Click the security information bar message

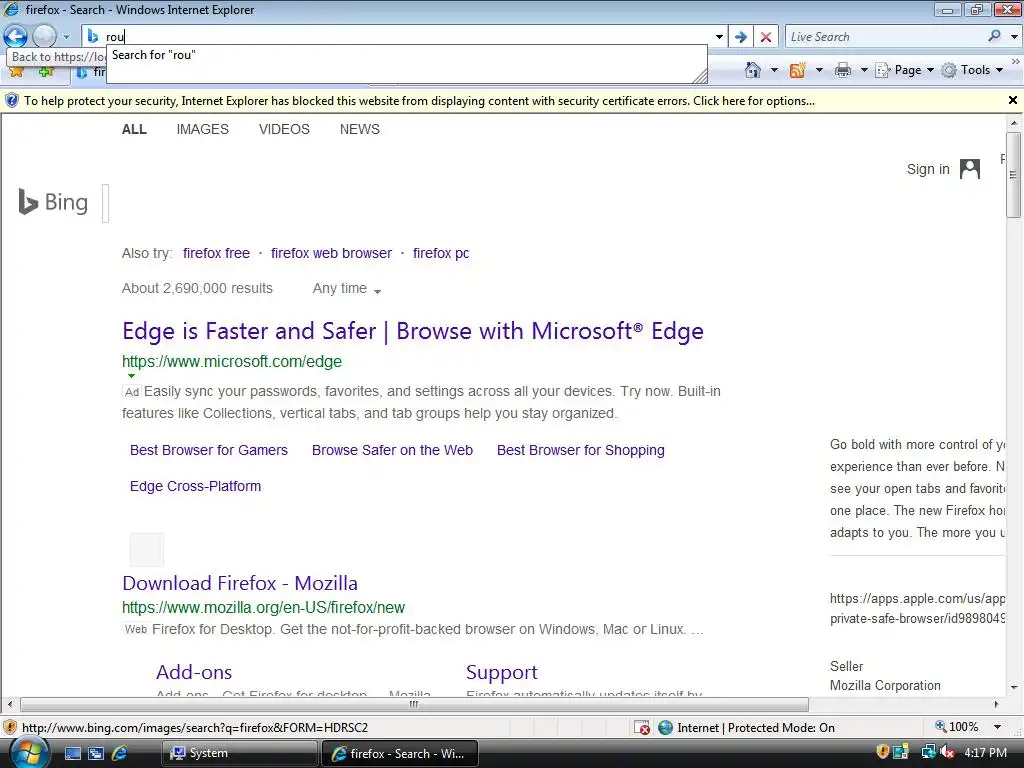click(419, 101)
